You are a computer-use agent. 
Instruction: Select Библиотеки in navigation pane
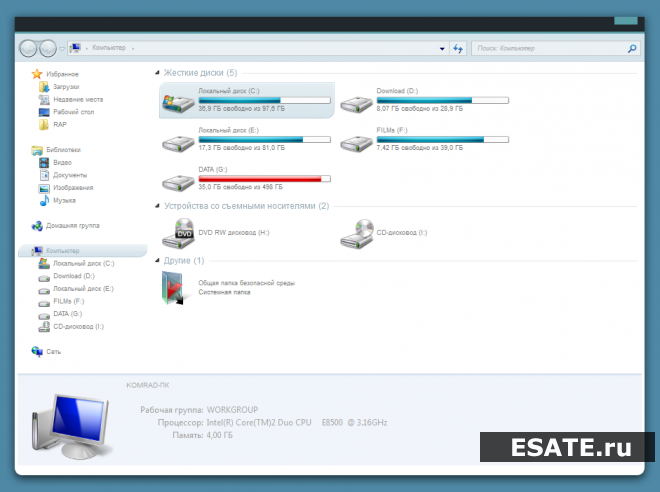tap(63, 150)
